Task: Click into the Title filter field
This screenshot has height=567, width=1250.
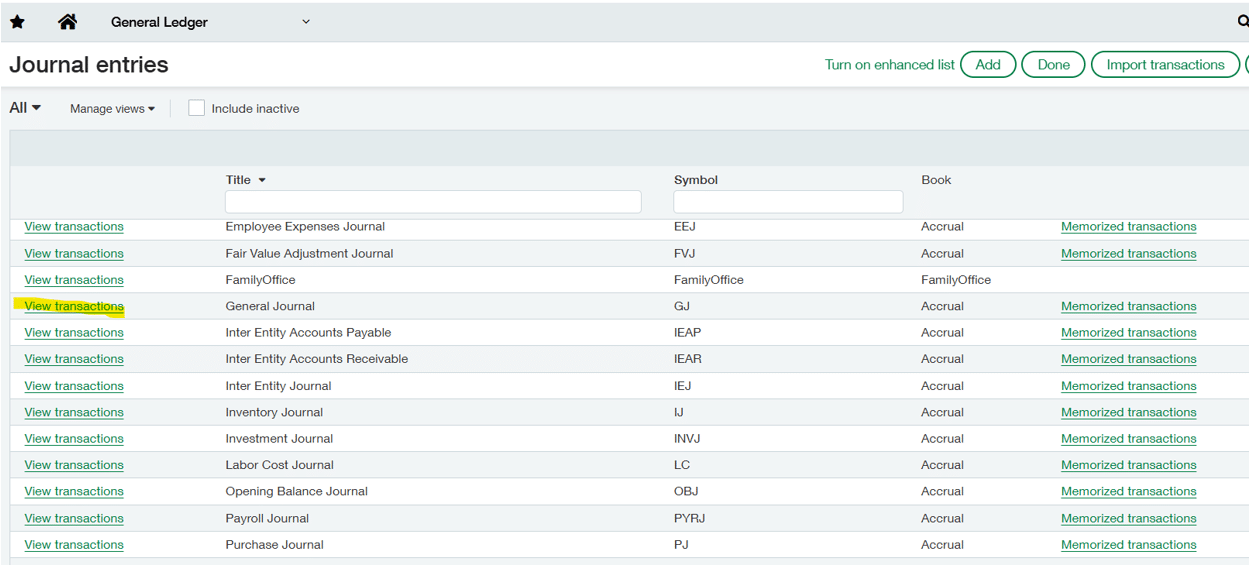Action: [432, 202]
